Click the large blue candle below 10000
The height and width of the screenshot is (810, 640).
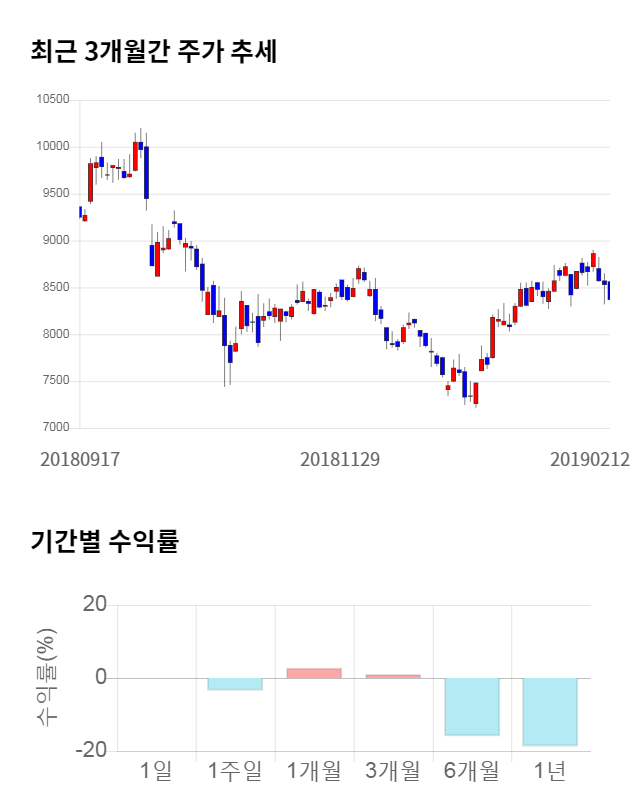click(146, 172)
